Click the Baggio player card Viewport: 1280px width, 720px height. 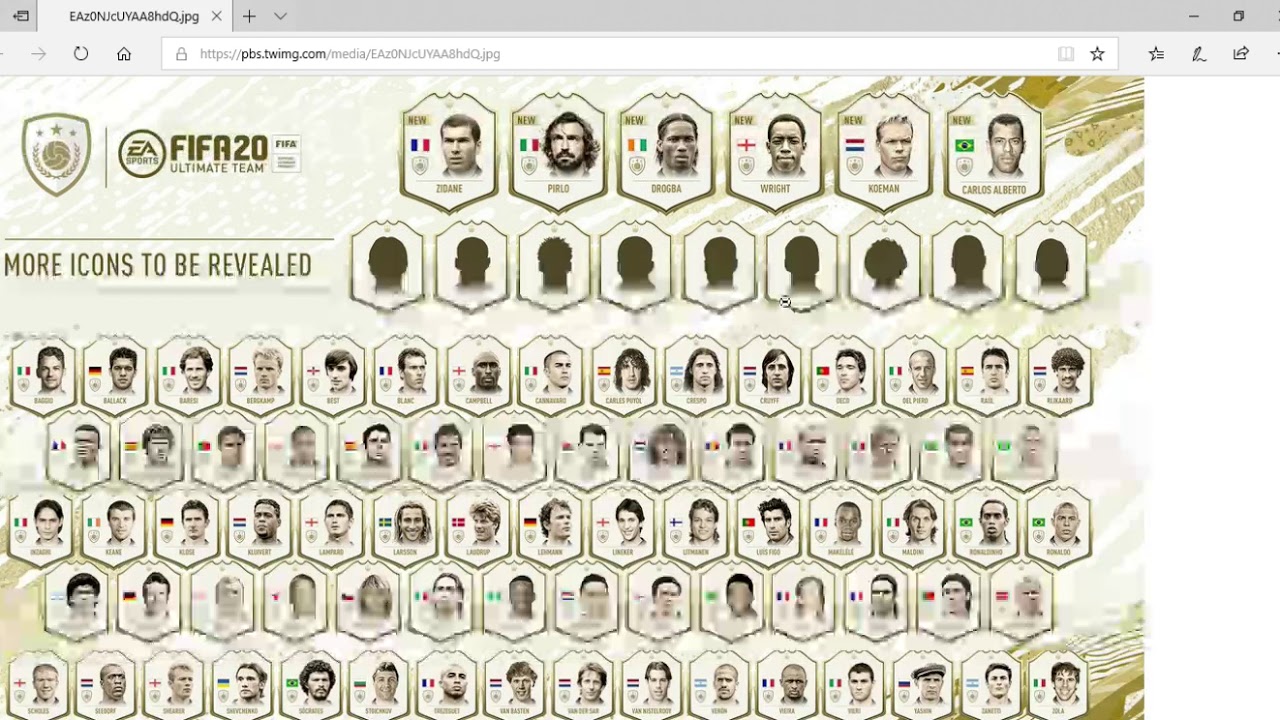click(43, 374)
